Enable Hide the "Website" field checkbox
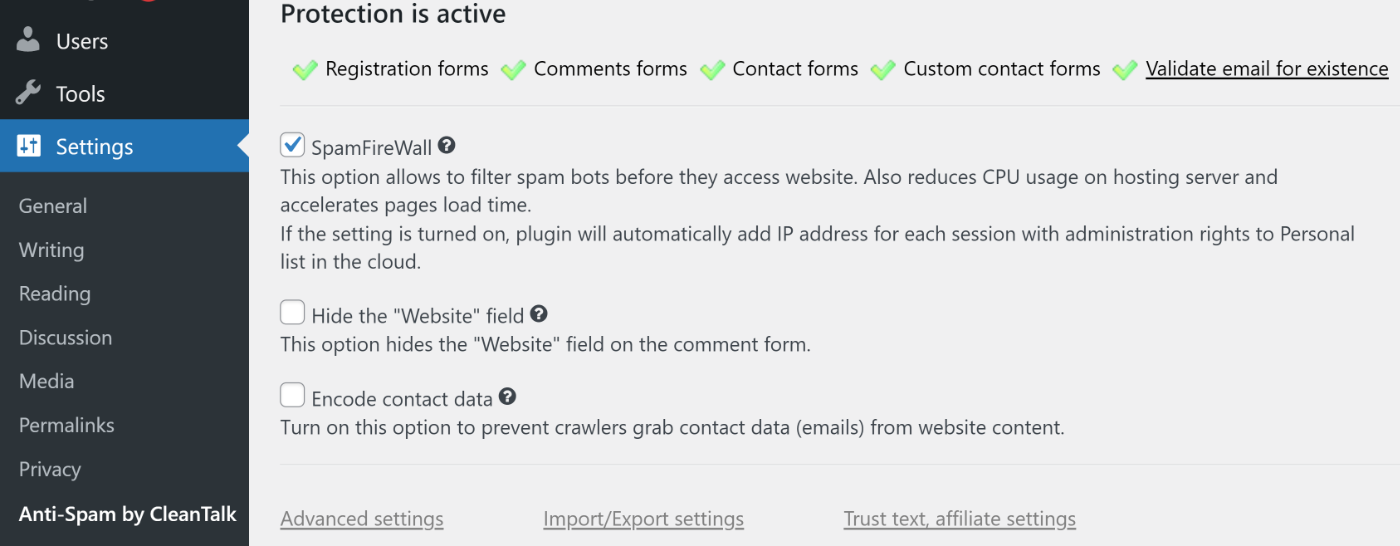This screenshot has width=1400, height=546. tap(292, 314)
